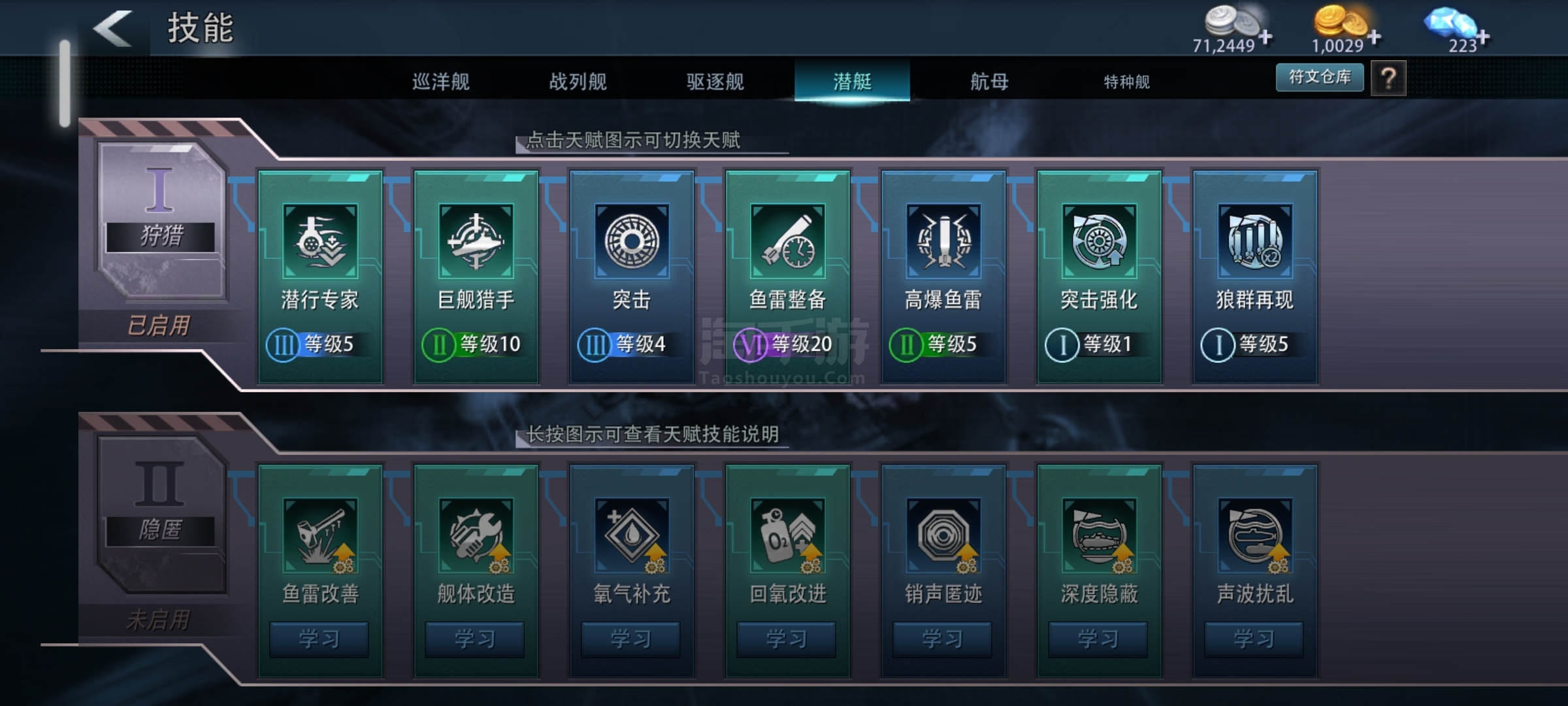The height and width of the screenshot is (706, 1568).
Task: Select the 氧气补充 skill icon
Action: [x=632, y=535]
